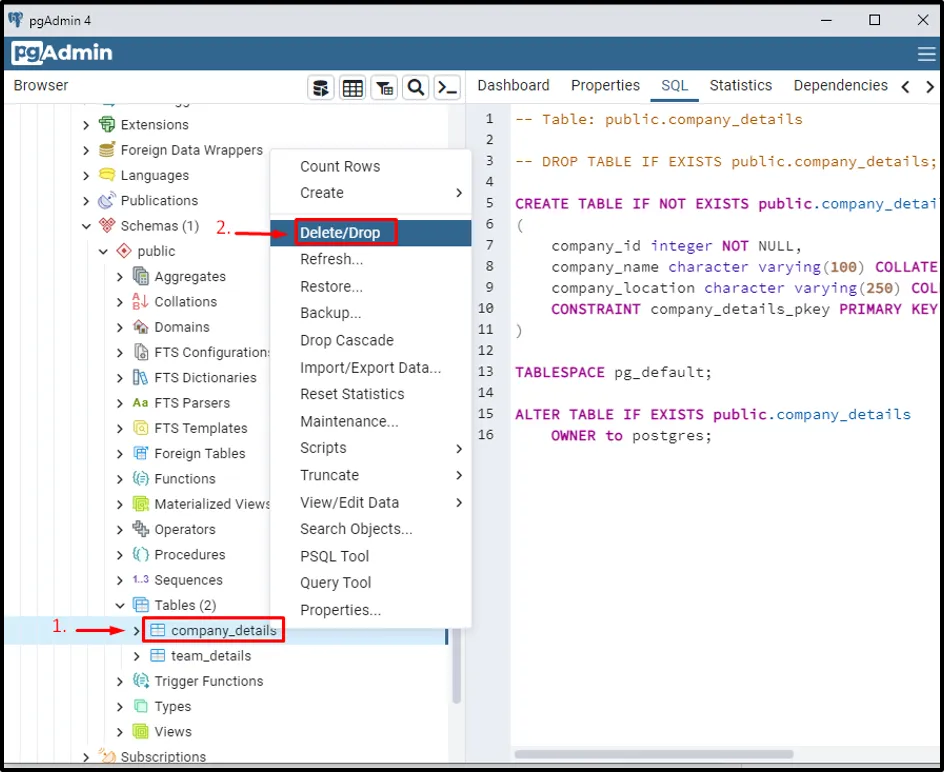Click the Search Objects magnifier icon

coord(416,88)
